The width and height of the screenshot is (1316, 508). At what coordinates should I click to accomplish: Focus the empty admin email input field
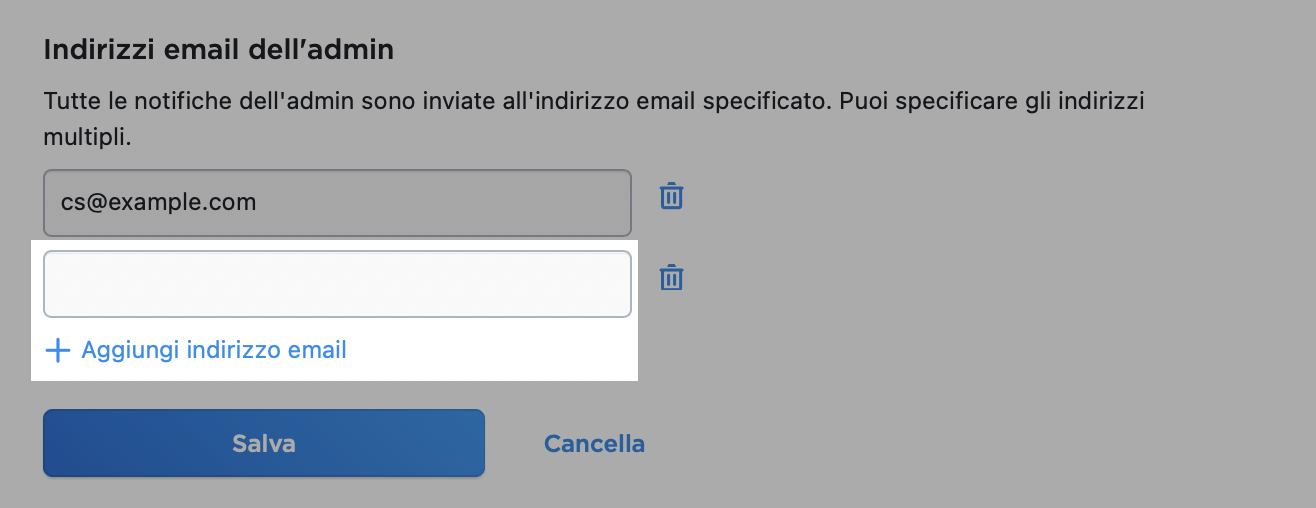coord(337,284)
